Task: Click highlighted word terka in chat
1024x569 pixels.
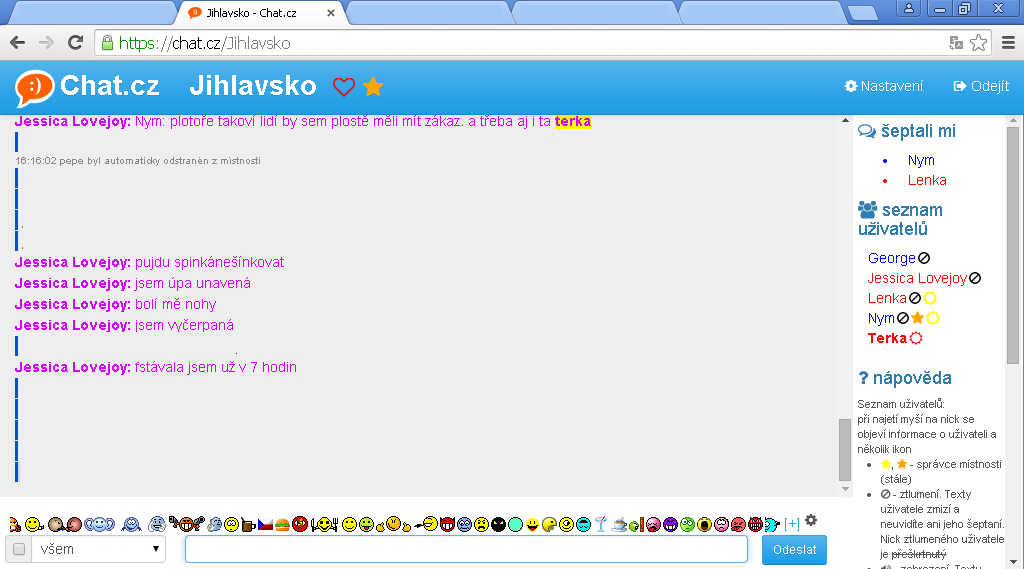Action: tap(573, 122)
